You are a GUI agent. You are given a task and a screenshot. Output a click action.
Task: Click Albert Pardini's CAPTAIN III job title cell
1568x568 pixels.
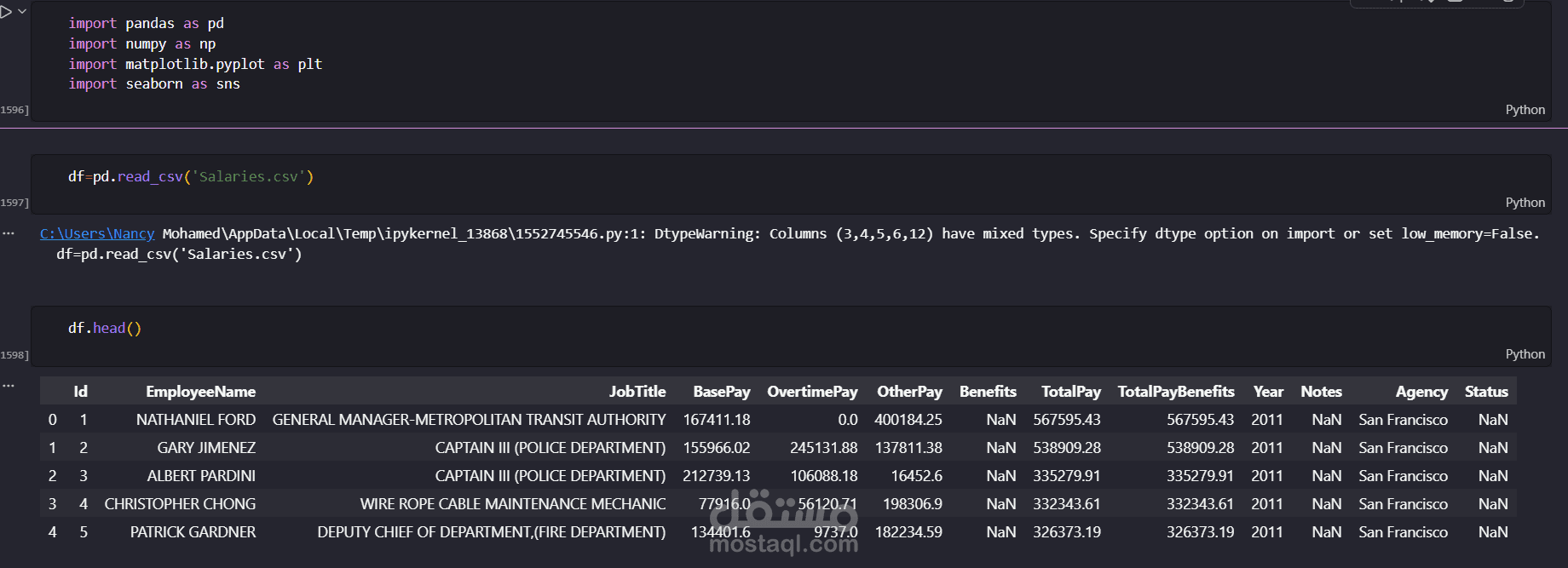[x=551, y=476]
